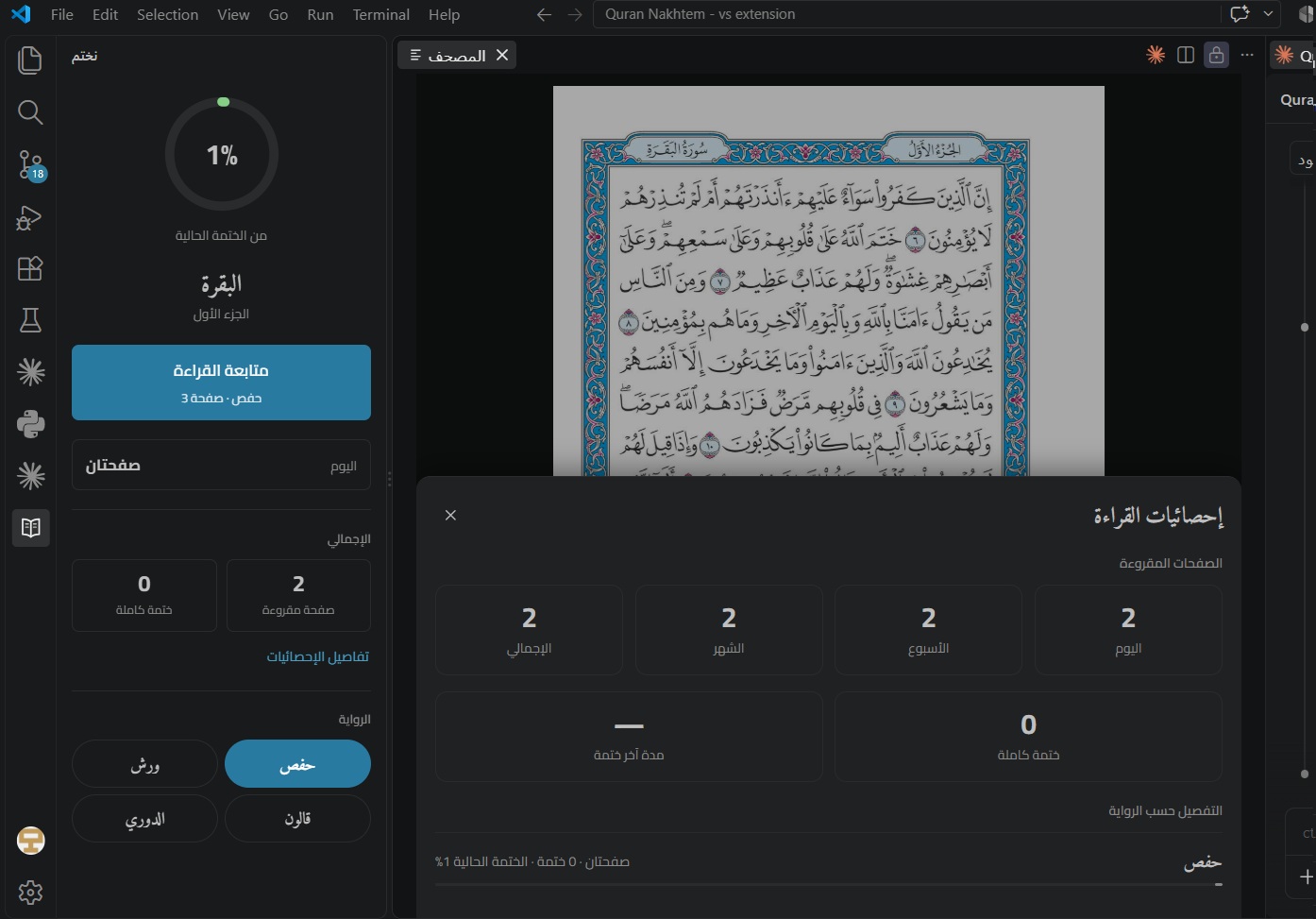Expand the chat dropdown chevron in title bar
Screen dimensions: 1316x919
coord(1268,14)
